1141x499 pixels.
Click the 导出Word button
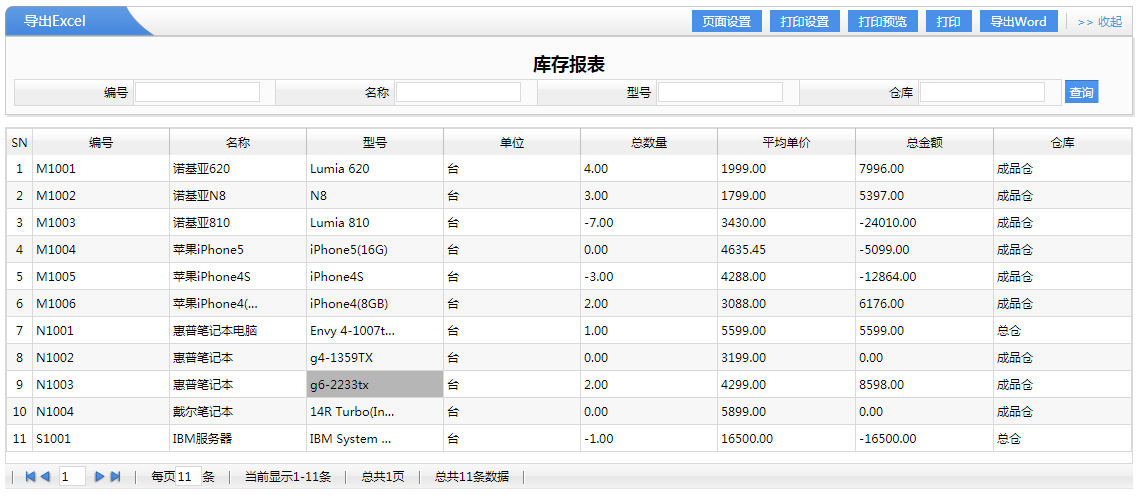click(1018, 21)
